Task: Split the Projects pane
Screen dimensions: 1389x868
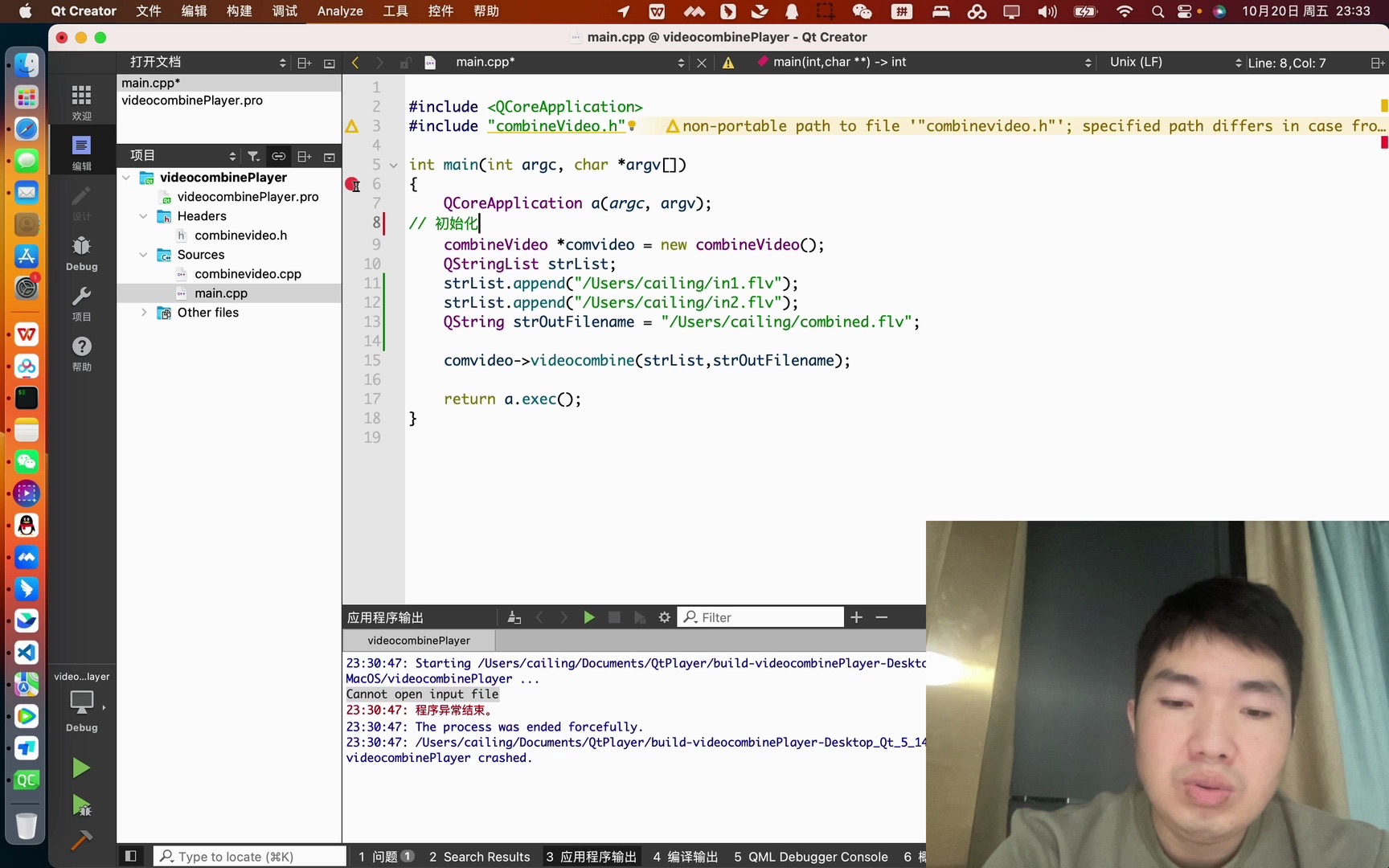Action: pyautogui.click(x=305, y=156)
